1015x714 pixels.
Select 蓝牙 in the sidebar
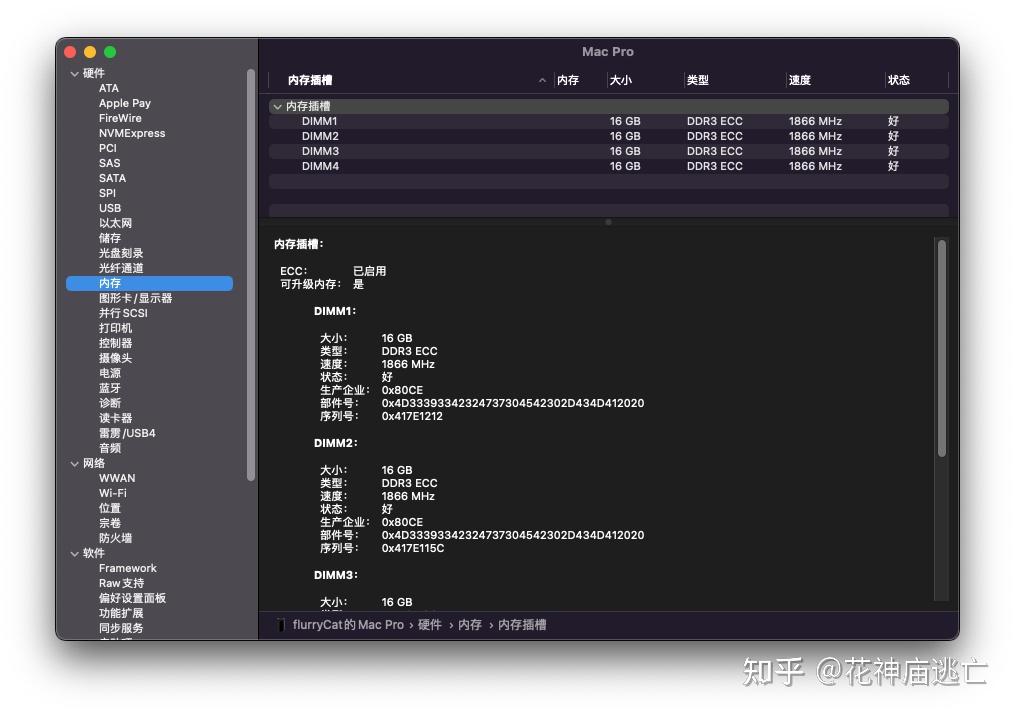tap(109, 388)
